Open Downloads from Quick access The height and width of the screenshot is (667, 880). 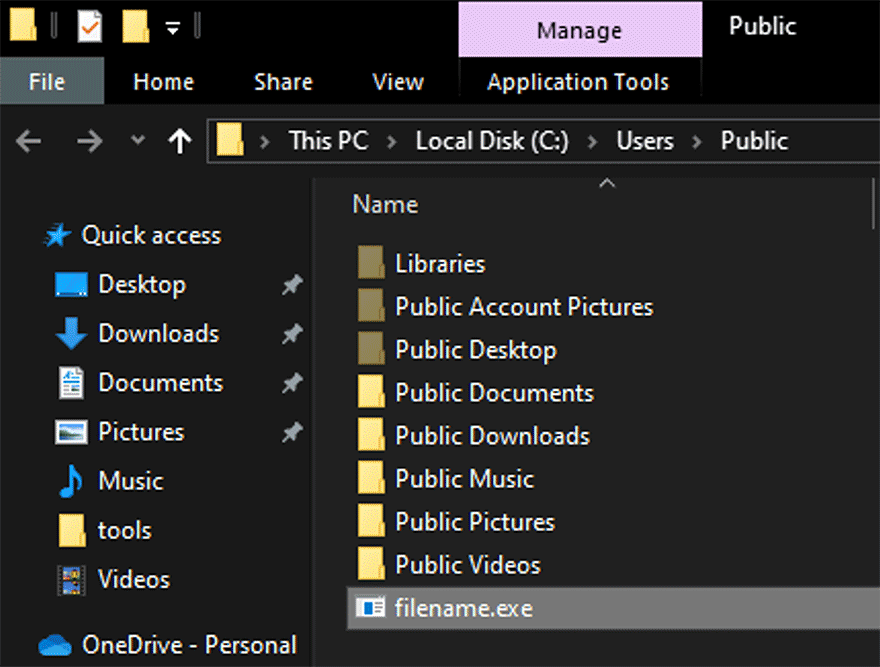(x=159, y=333)
